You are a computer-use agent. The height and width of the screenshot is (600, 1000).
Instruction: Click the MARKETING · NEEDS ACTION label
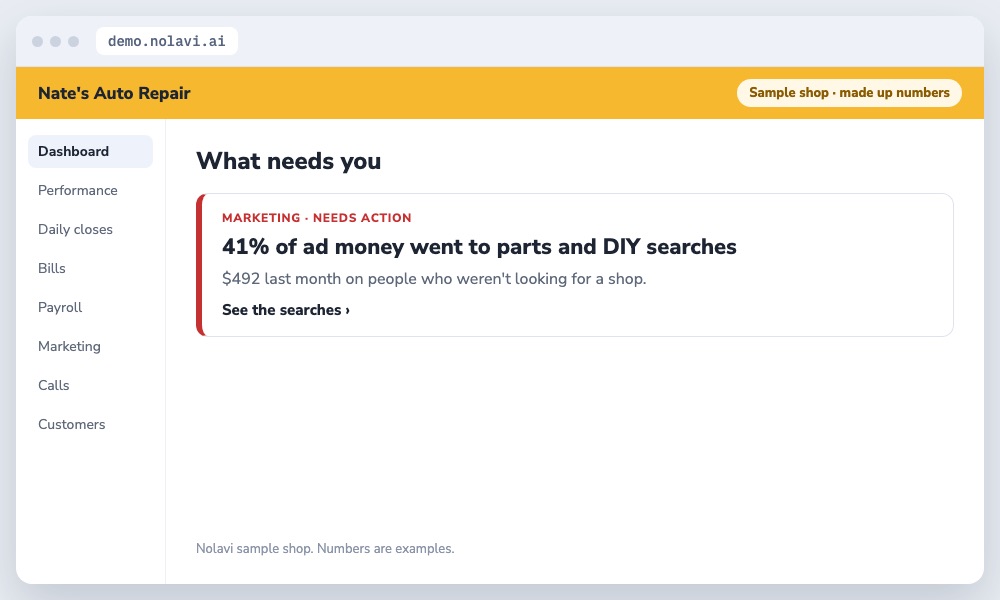[x=316, y=217]
